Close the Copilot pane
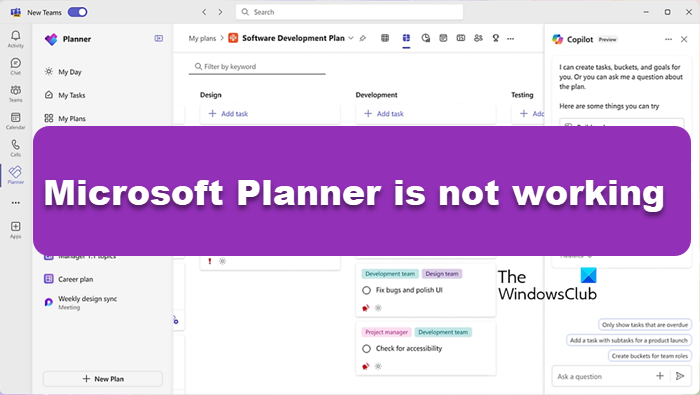 coord(684,39)
